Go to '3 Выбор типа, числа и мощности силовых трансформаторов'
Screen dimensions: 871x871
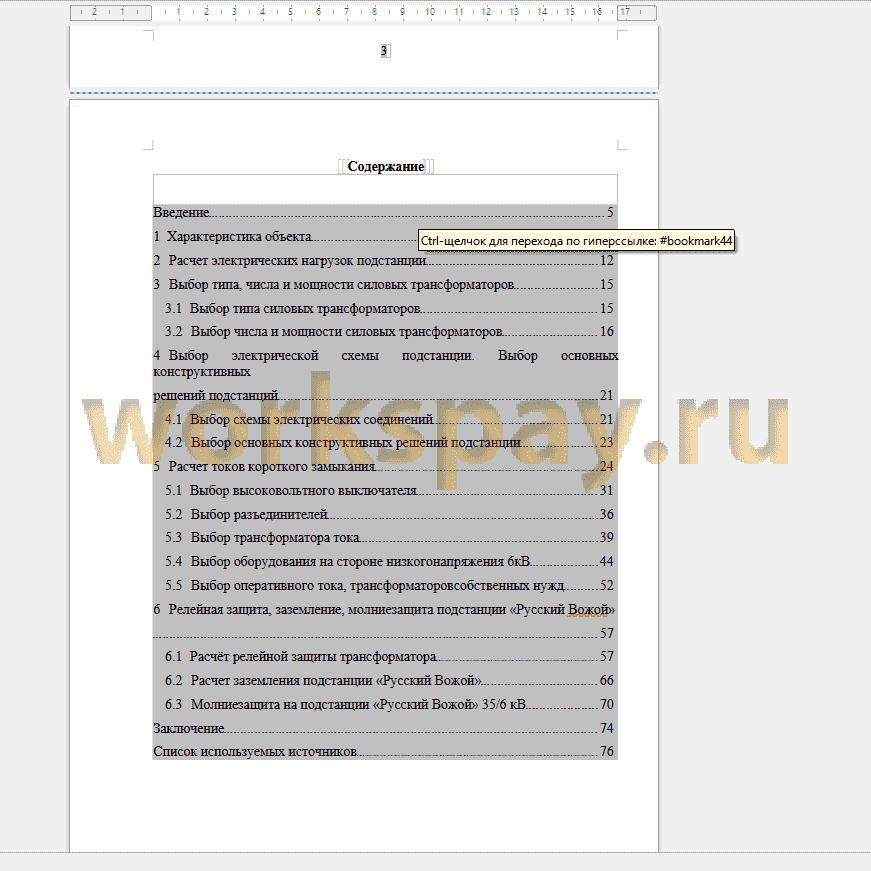click(x=383, y=284)
